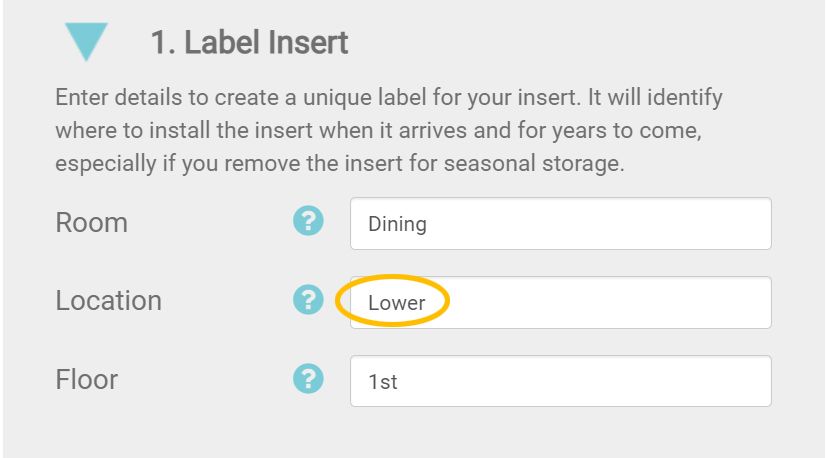Click the help icon next to Room
Screen dimensions: 826x458
(308, 221)
